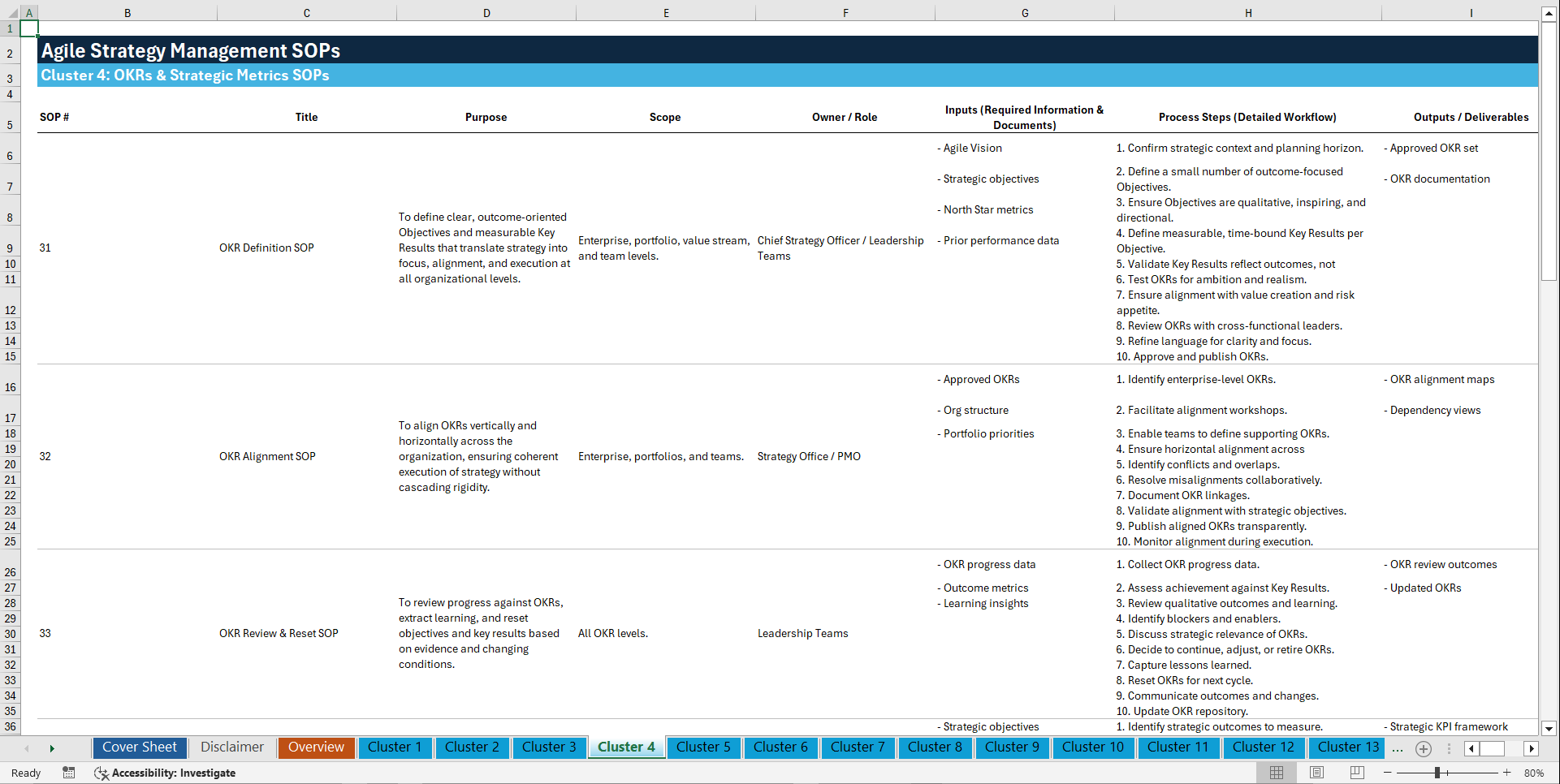The image size is (1560, 784).
Task: Select Page Break Preview icon
Action: pyautogui.click(x=1356, y=773)
